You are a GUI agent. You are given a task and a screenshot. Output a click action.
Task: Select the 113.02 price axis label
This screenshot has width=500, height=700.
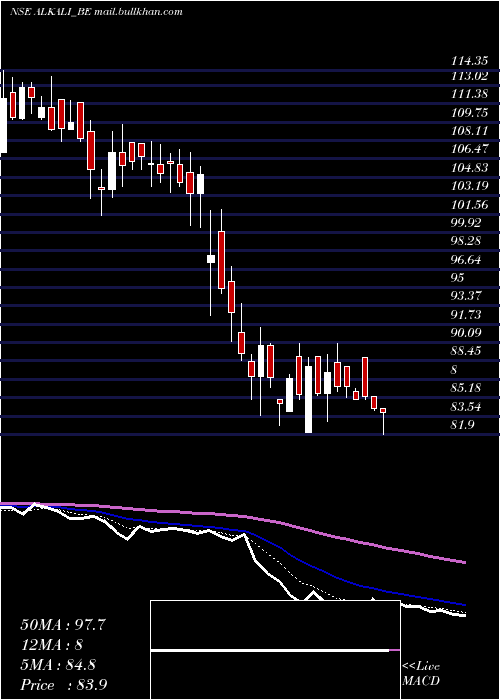(x=469, y=76)
